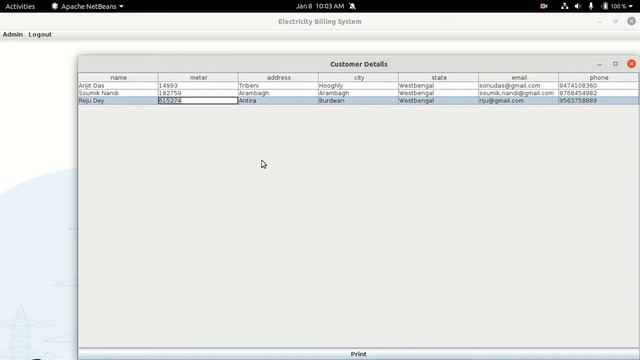Select the Arambagh city cell

pos(358,93)
